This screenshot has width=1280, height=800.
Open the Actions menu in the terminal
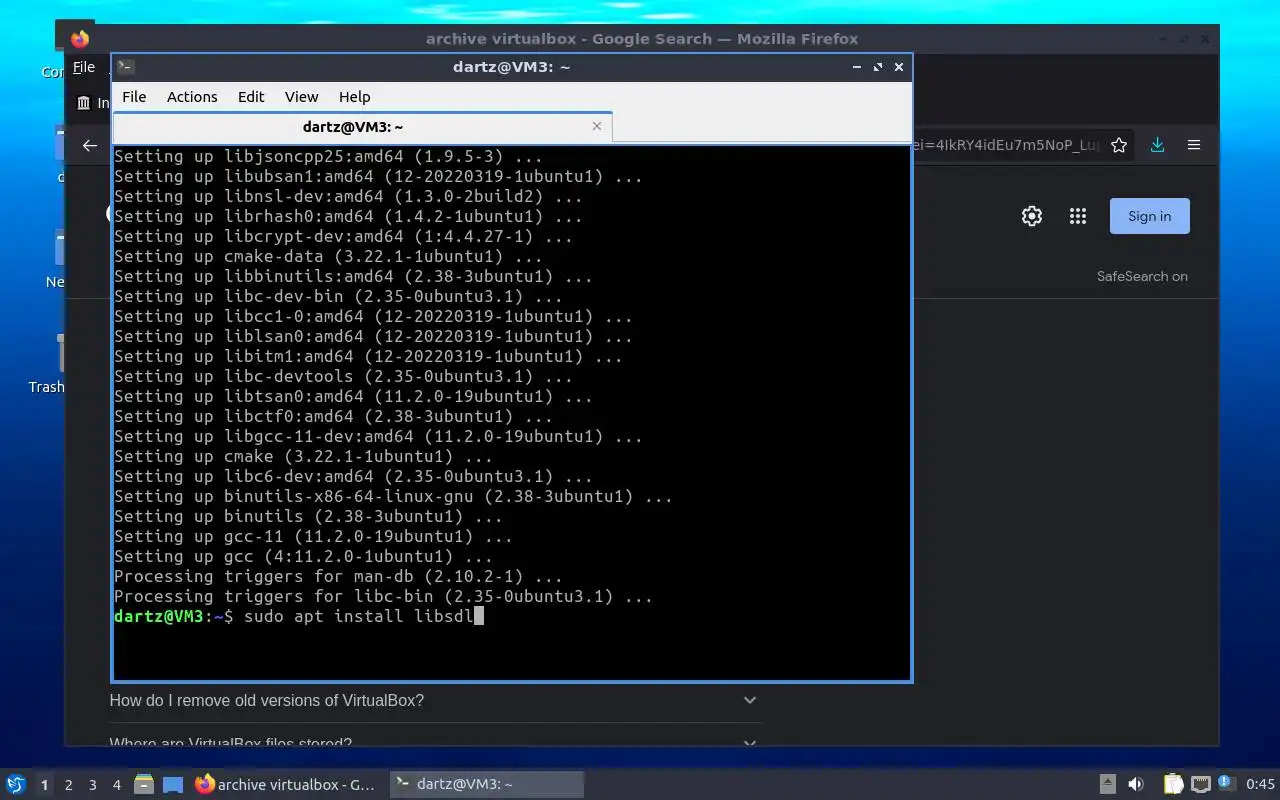pos(192,97)
